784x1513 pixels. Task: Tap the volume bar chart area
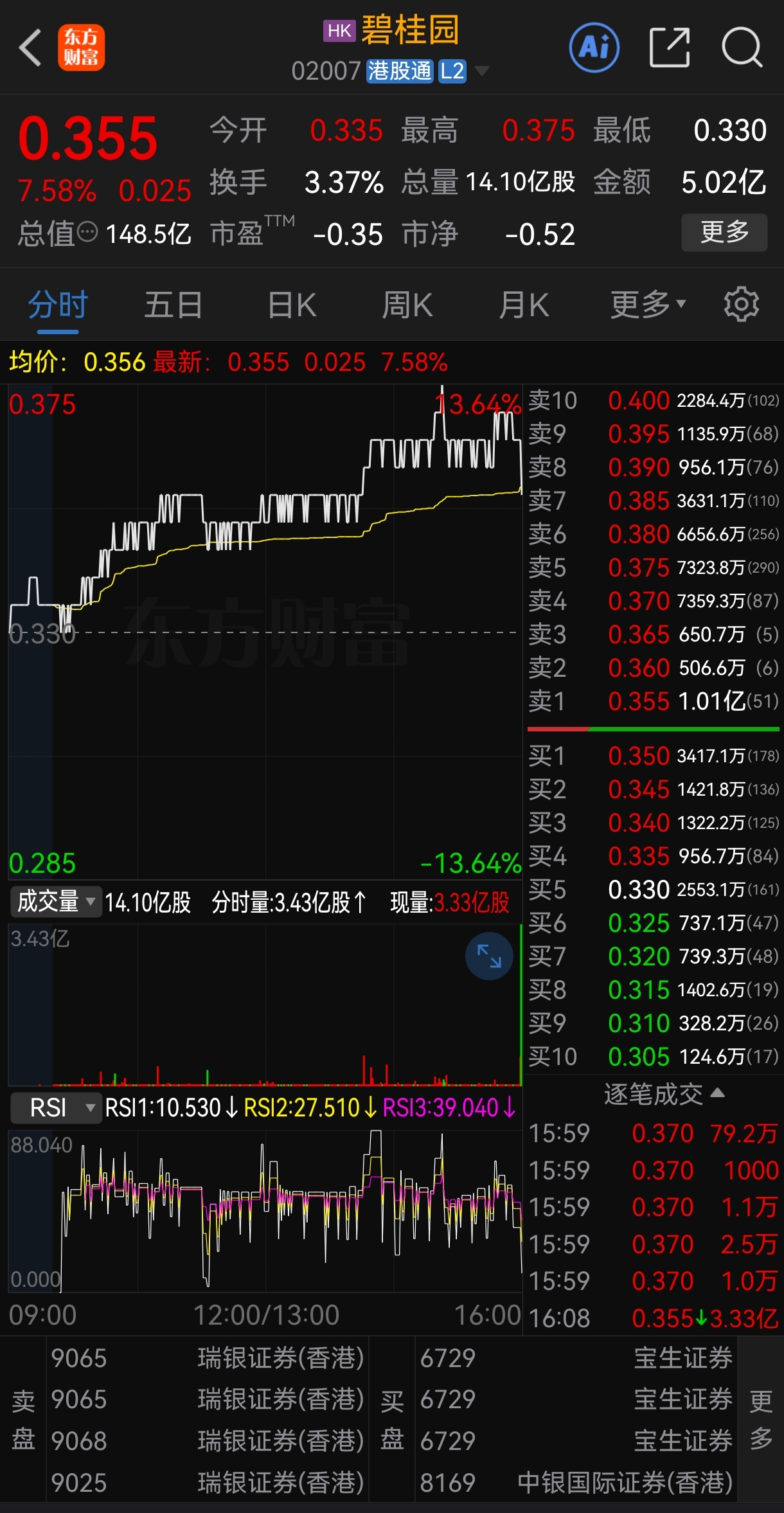(x=265, y=1005)
